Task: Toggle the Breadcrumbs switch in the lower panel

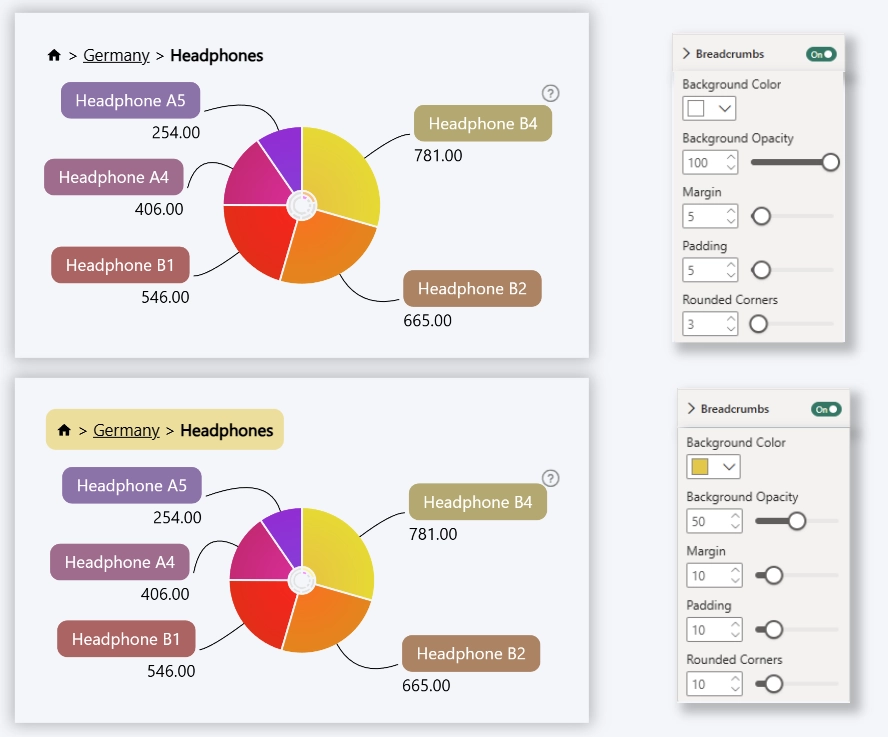Action: [826, 409]
